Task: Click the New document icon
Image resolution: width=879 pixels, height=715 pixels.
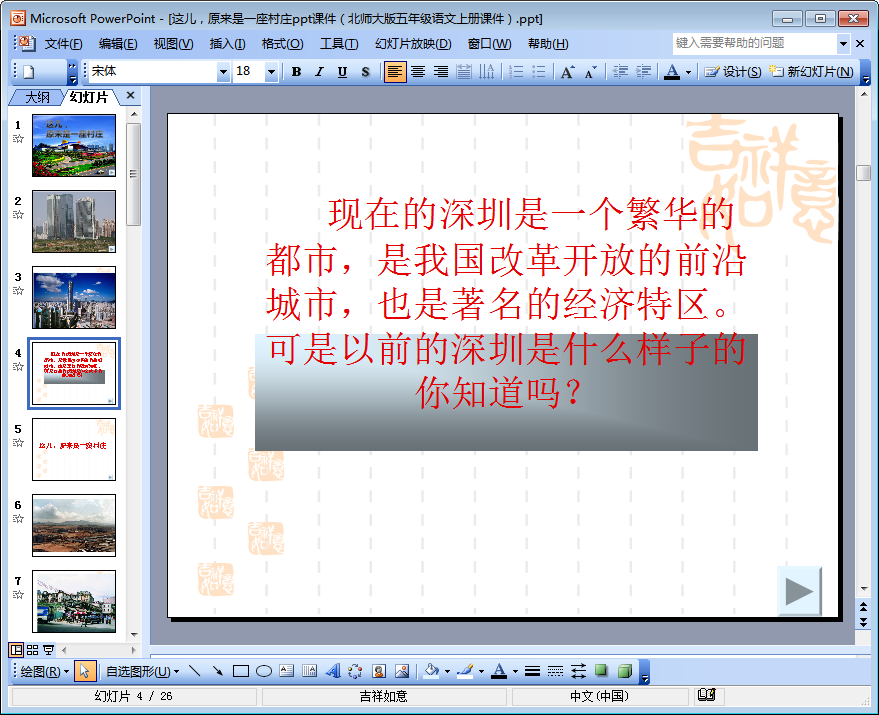Action: click(29, 72)
